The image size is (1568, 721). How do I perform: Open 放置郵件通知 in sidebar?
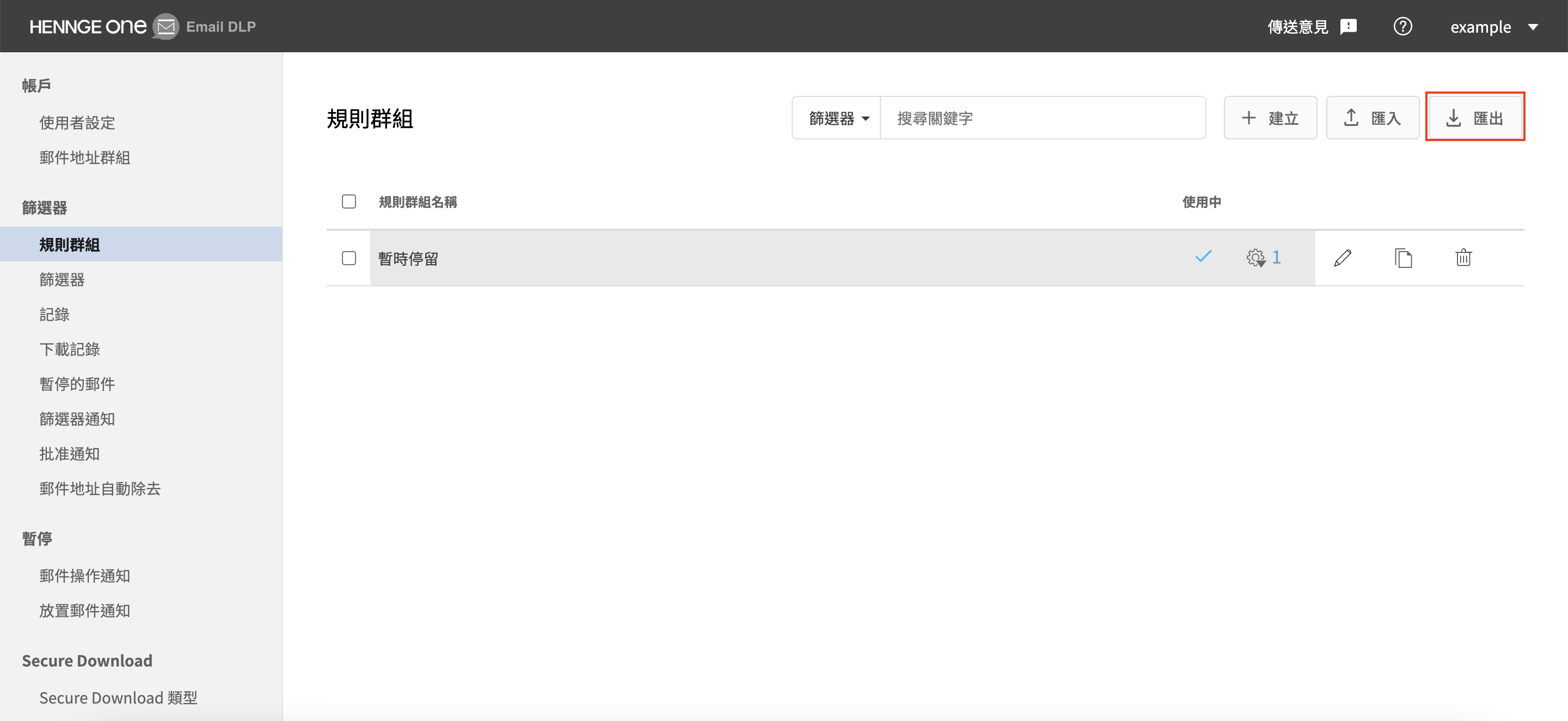(84, 610)
